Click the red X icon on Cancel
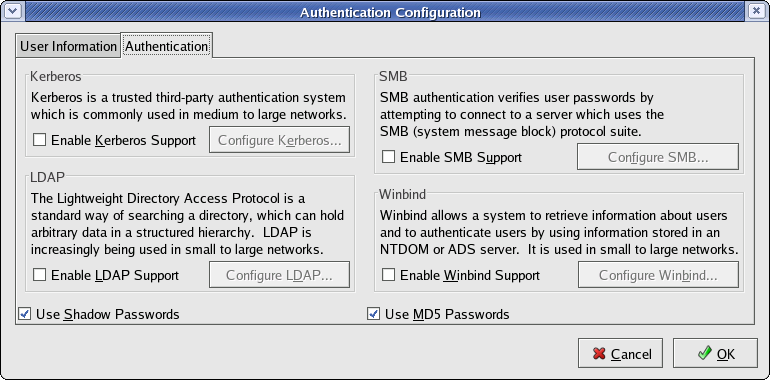 (x=599, y=354)
